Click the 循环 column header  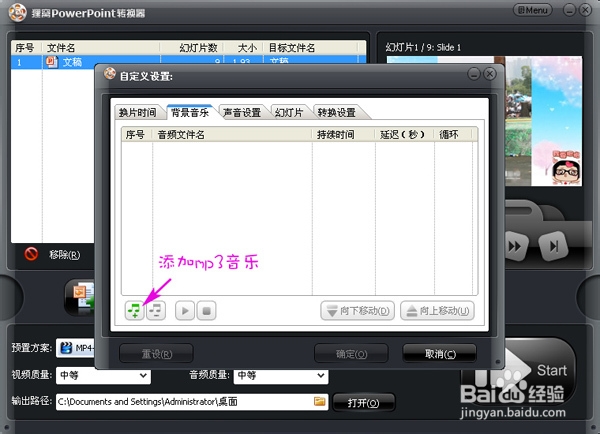click(x=453, y=135)
